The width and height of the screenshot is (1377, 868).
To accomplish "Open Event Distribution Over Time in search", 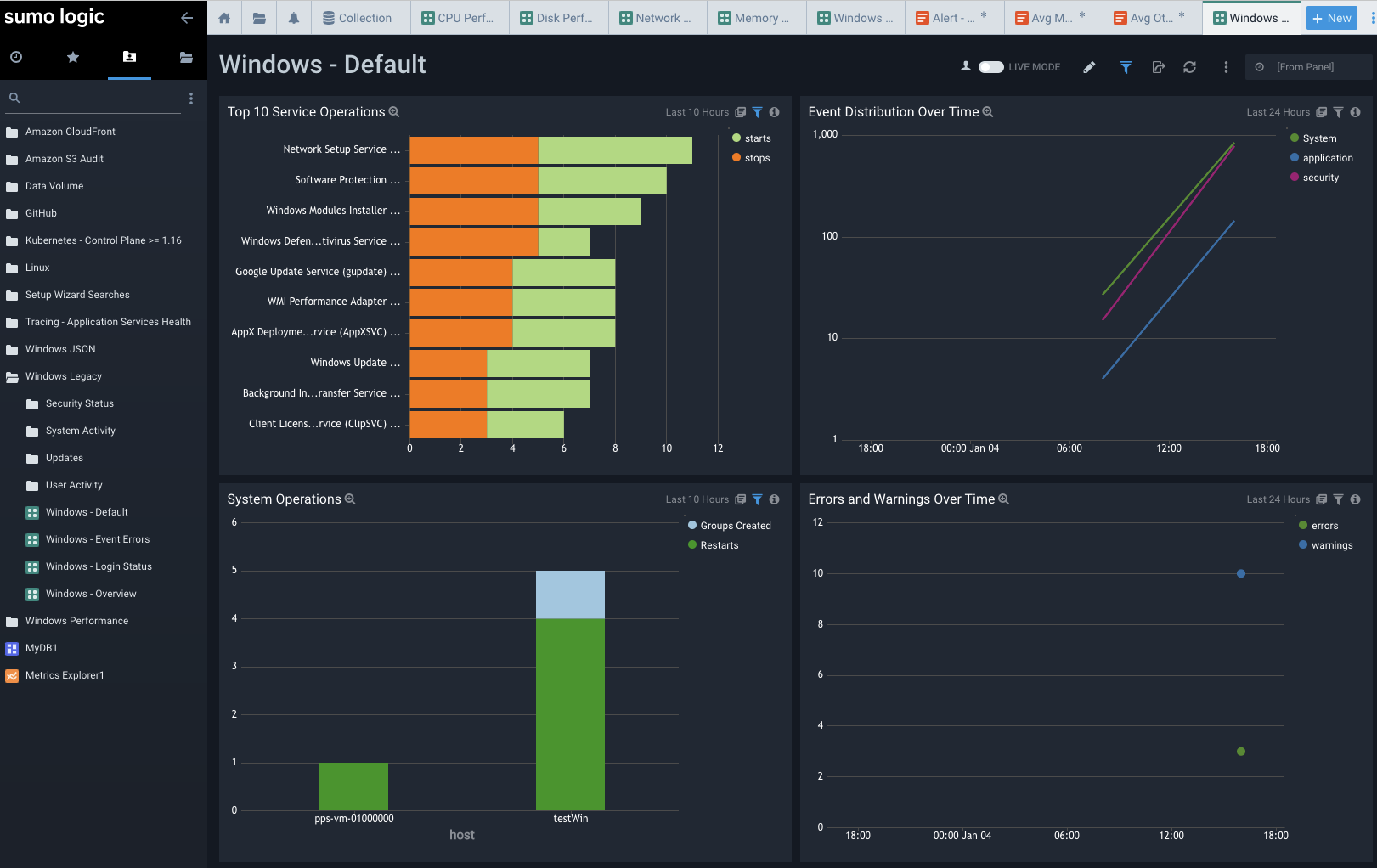I will [x=988, y=112].
